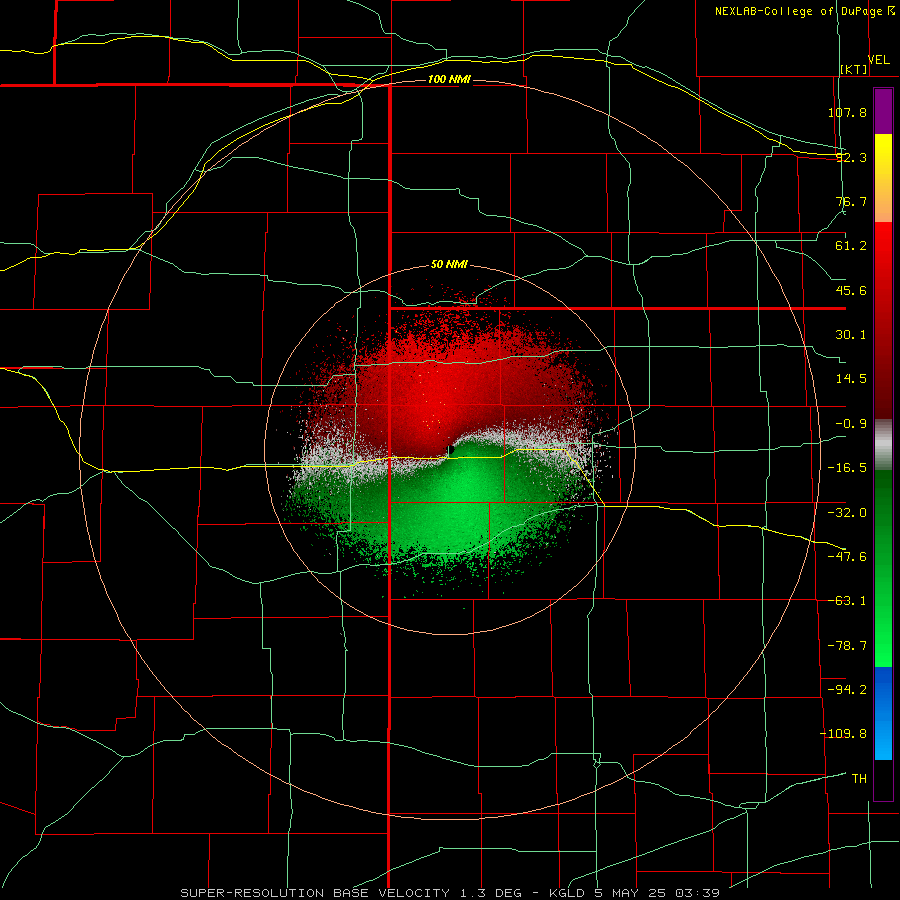This screenshot has width=900, height=900.
Task: Click the NEXLAB-College of DuPage credit text
Action: point(799,11)
